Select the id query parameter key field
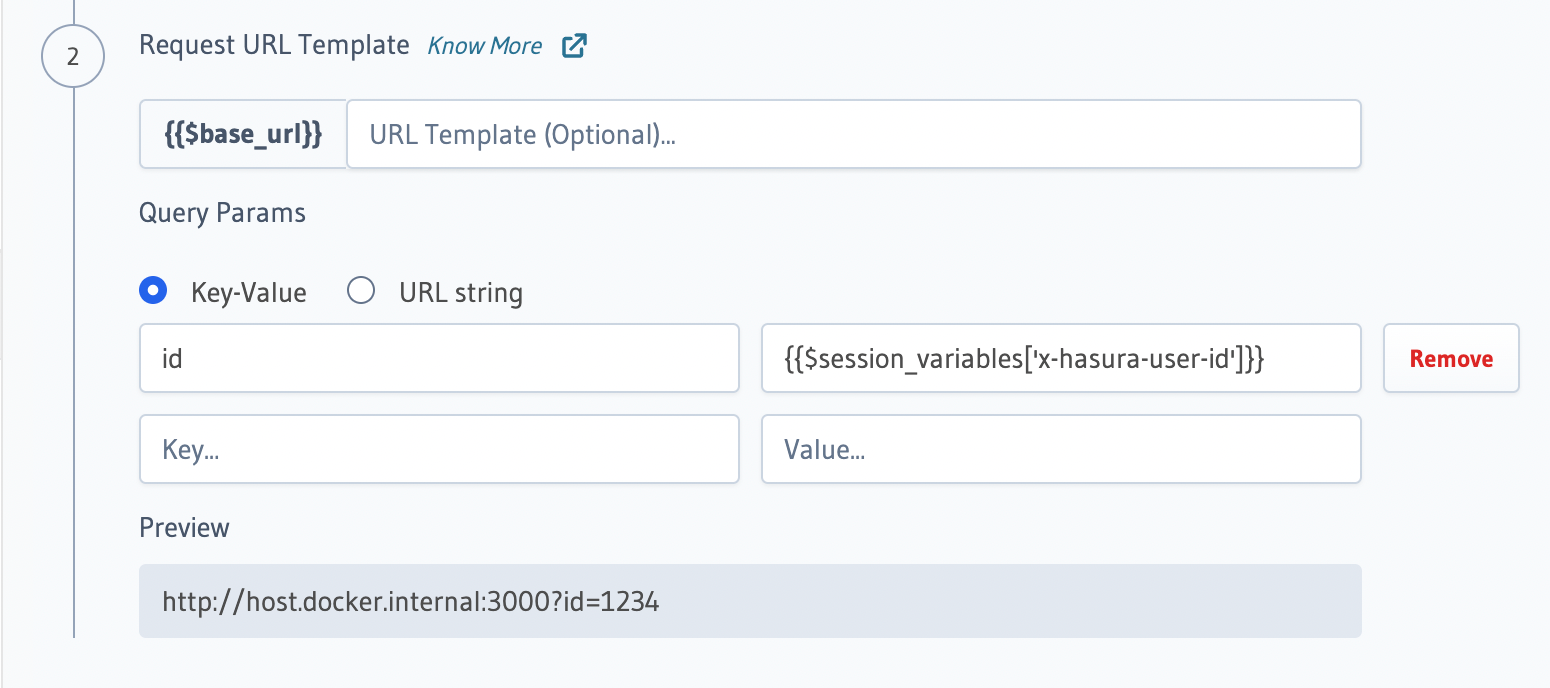This screenshot has height=688, width=1550. (439, 358)
